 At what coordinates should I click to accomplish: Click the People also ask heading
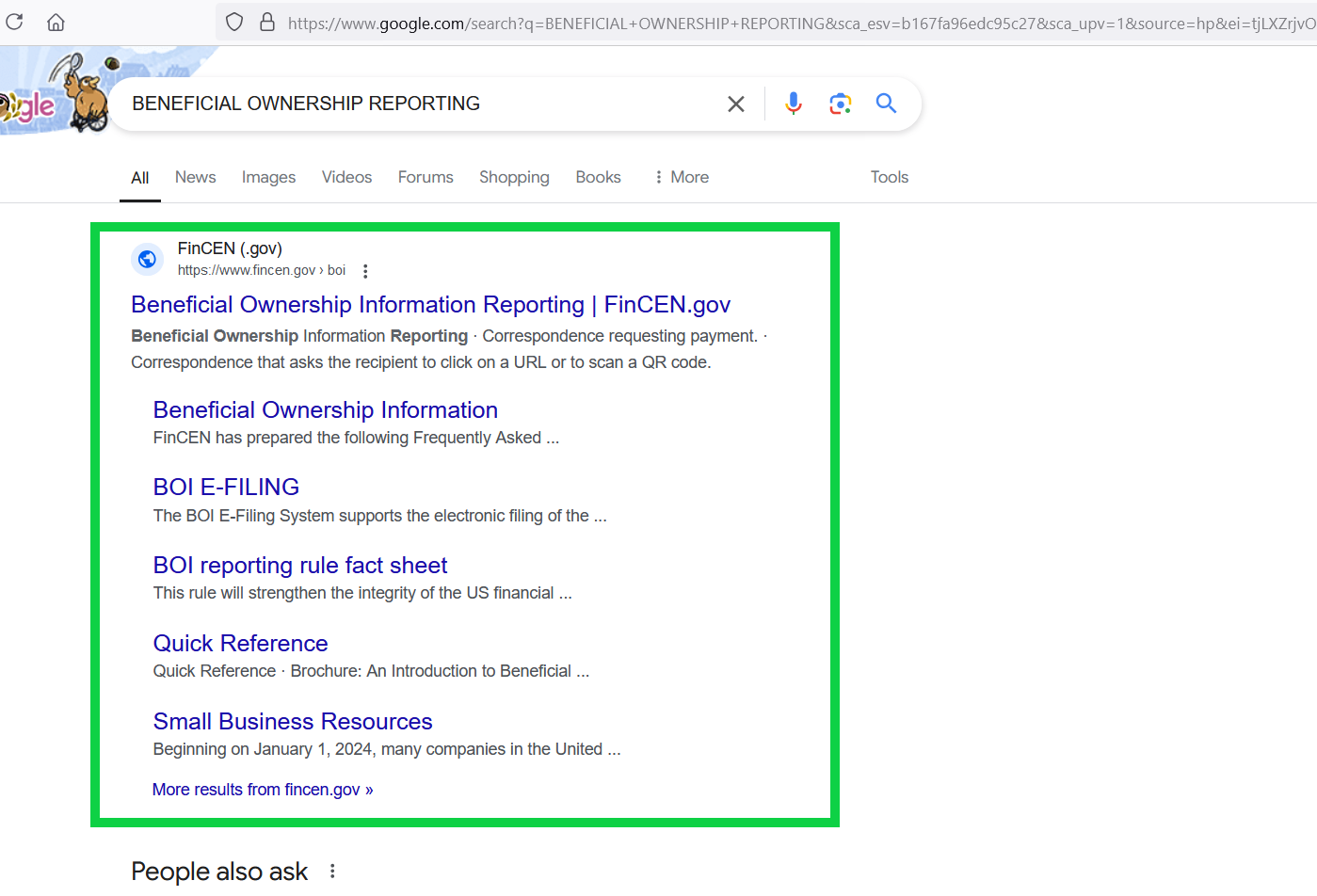point(219,872)
